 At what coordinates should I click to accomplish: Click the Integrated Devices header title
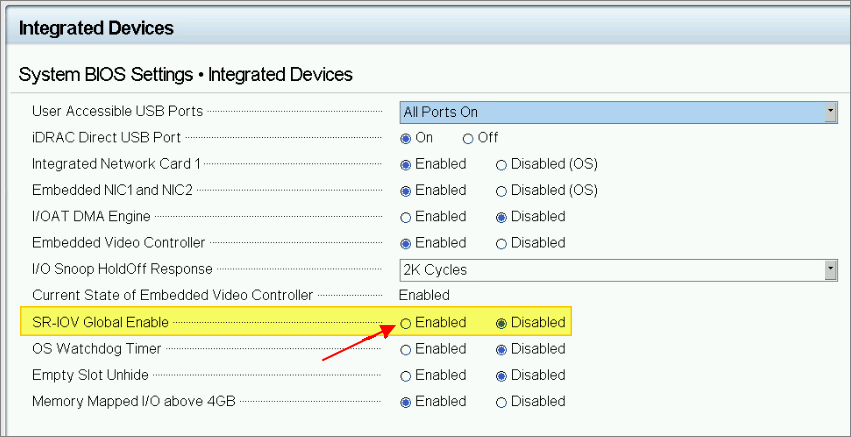(96, 28)
